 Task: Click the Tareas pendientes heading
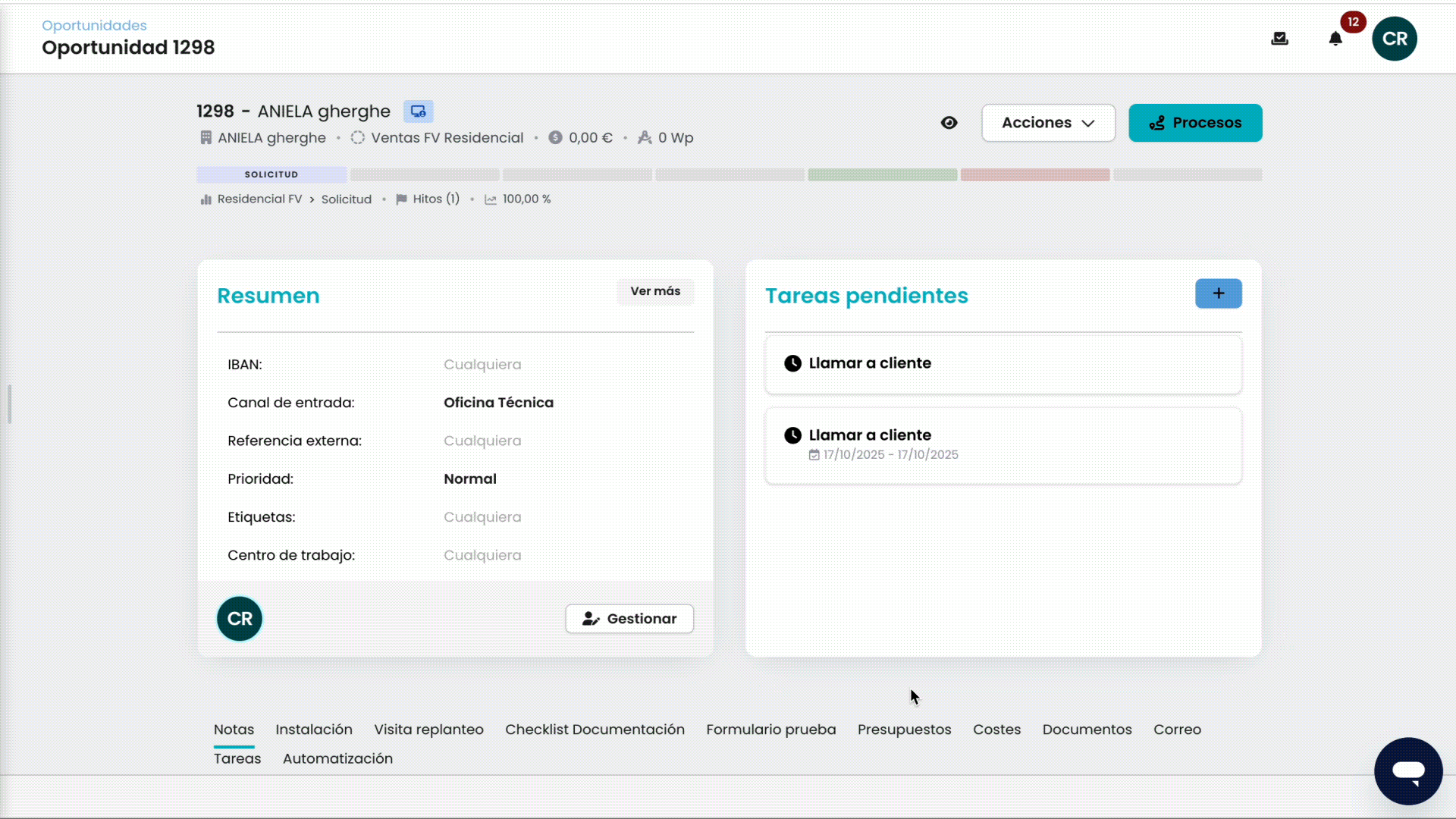point(866,296)
